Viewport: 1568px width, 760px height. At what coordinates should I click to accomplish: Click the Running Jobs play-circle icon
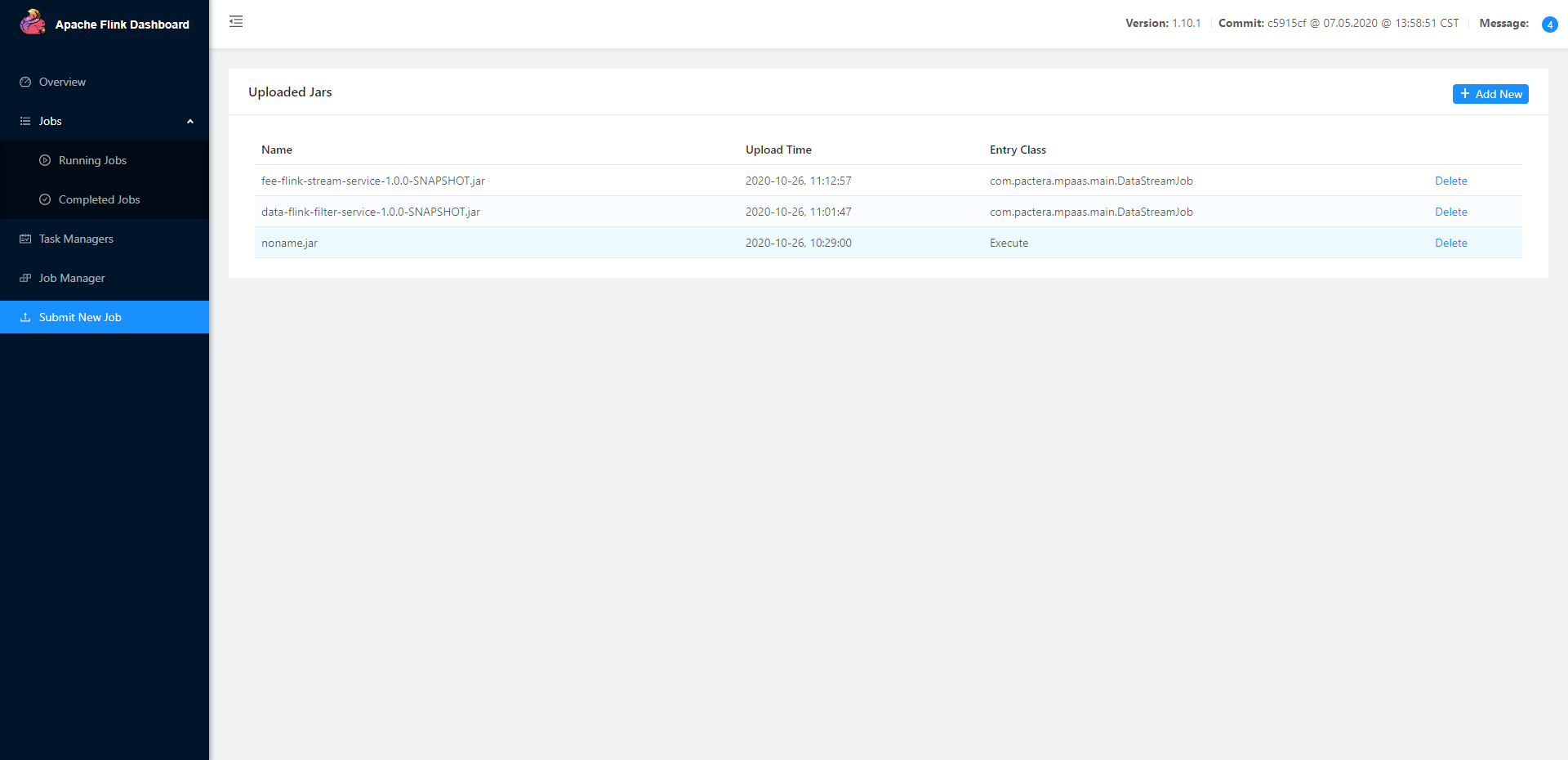click(45, 161)
